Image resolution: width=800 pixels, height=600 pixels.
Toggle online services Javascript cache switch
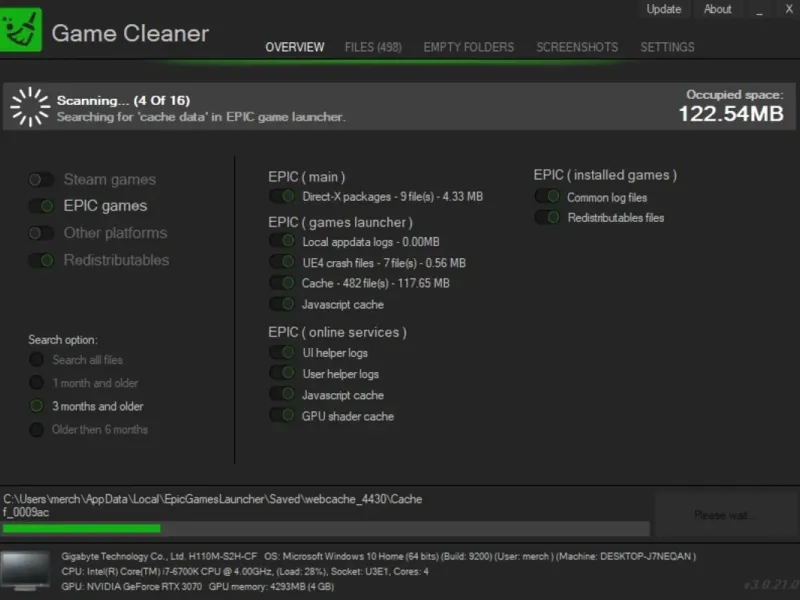coord(282,394)
